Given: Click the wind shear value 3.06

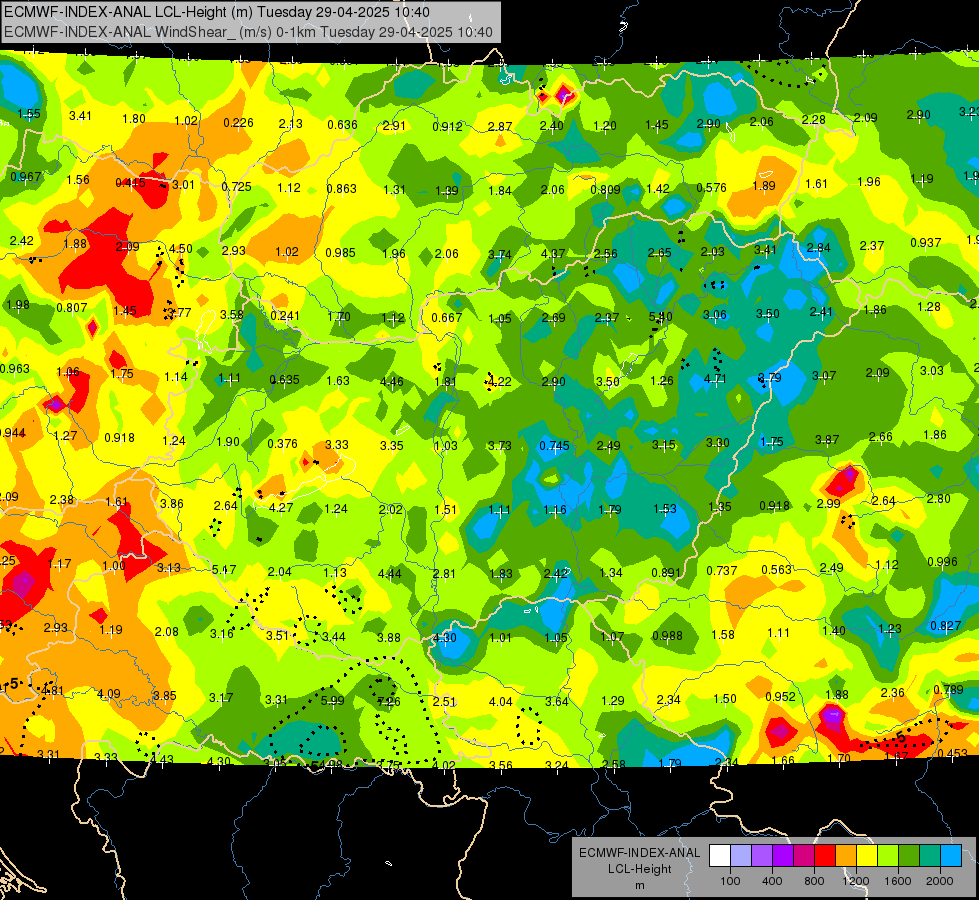Looking at the screenshot, I should click(x=714, y=315).
